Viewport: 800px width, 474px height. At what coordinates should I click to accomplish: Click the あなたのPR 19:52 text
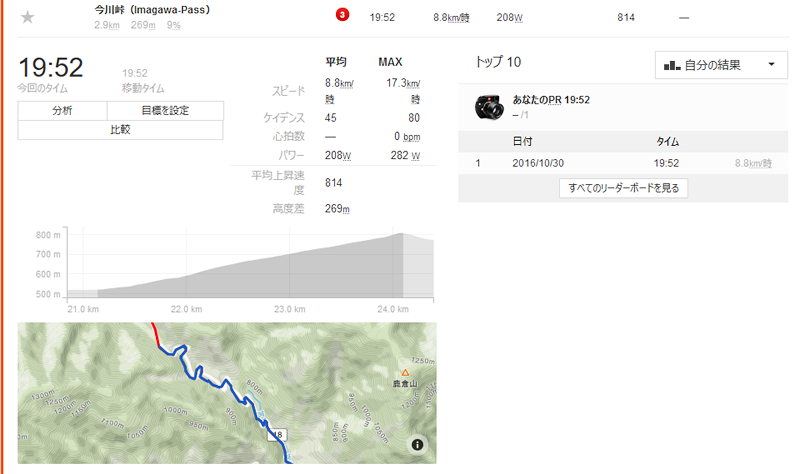[551, 100]
